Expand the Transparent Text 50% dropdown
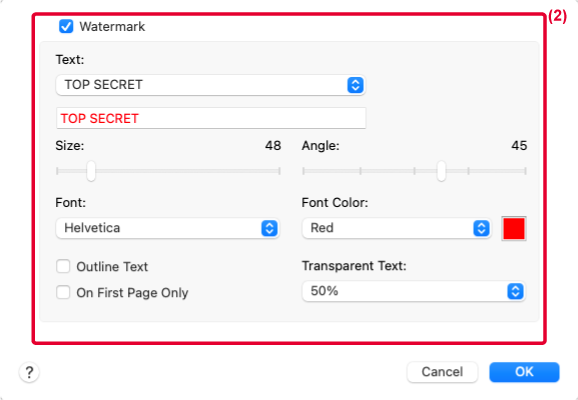The width and height of the screenshot is (578, 400). (515, 291)
